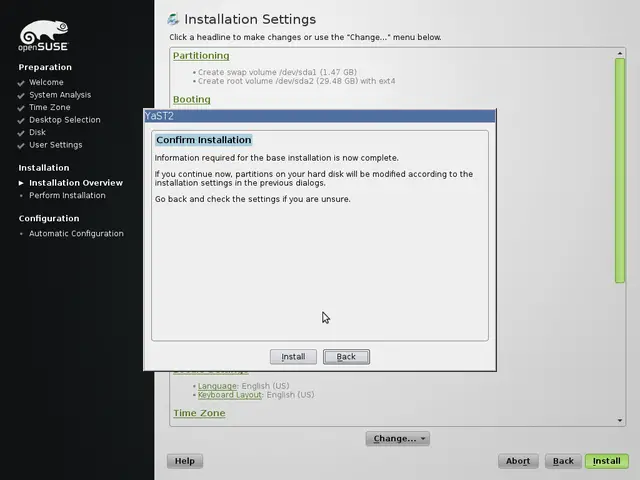The height and width of the screenshot is (480, 640).
Task: Click the Confirm Installation heading
Action: 204,140
